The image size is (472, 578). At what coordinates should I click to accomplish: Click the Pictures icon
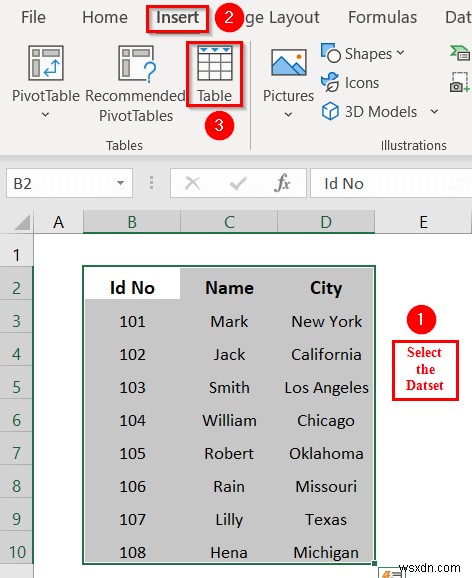coord(289,63)
